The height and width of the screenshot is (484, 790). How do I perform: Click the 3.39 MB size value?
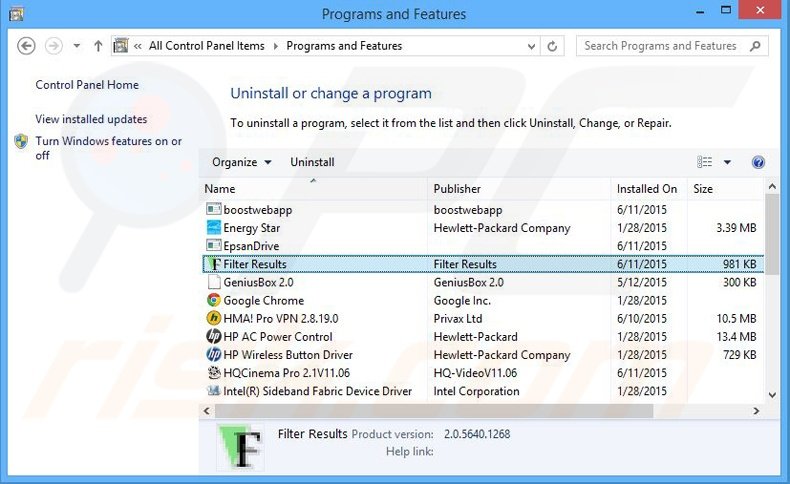pyautogui.click(x=736, y=228)
